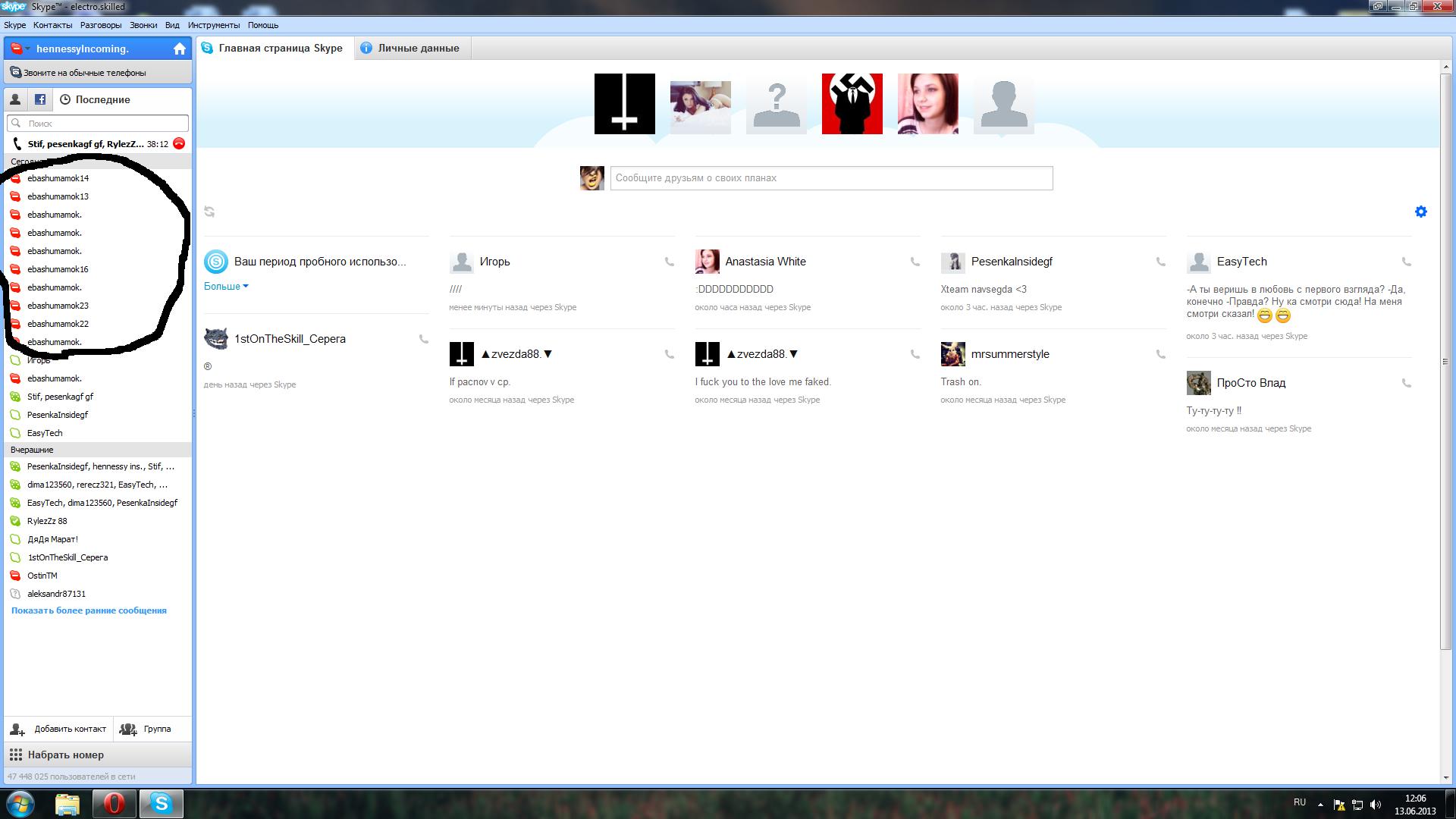Open Windows Explorer from taskbar
Viewport: 1456px width, 819px height.
[67, 804]
